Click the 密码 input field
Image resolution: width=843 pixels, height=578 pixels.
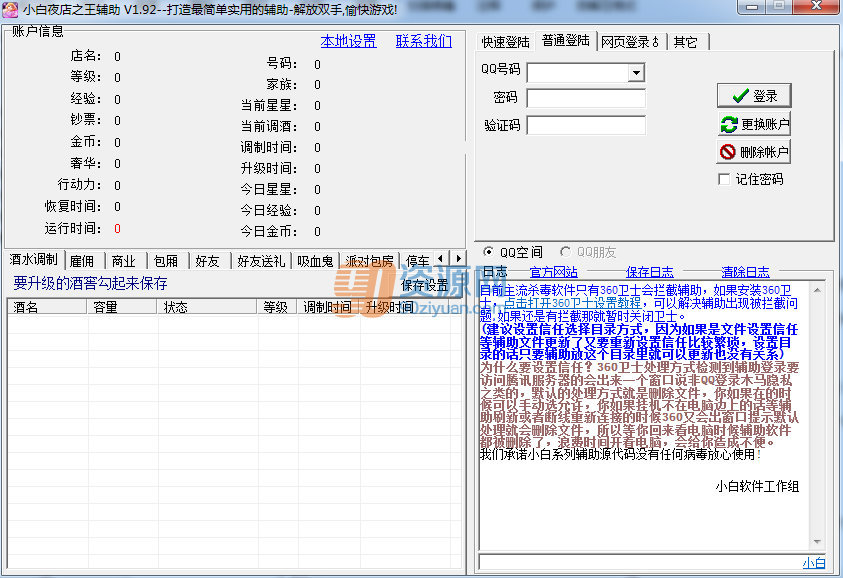pyautogui.click(x=585, y=98)
